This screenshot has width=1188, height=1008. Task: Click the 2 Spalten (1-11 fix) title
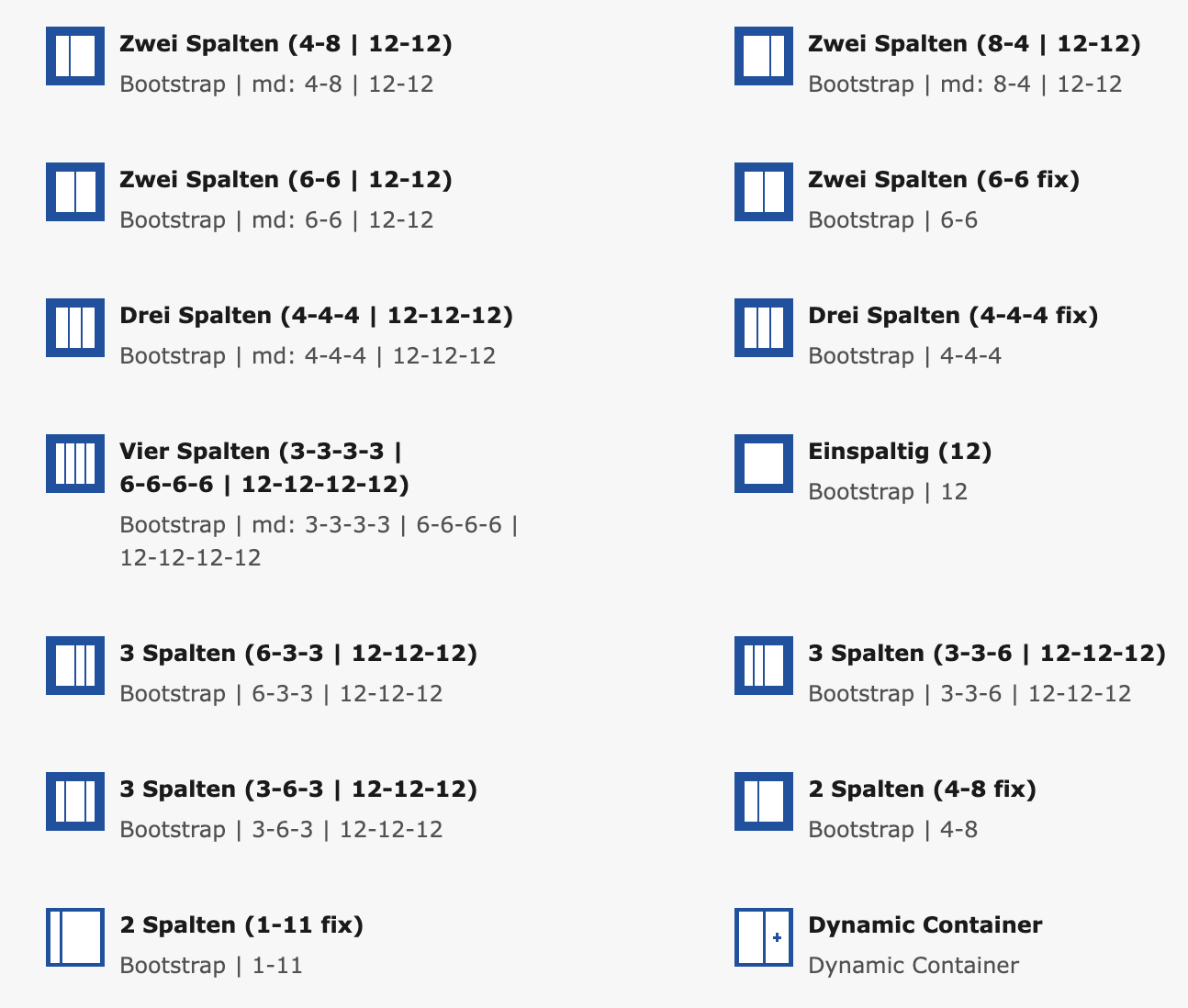pos(241,924)
